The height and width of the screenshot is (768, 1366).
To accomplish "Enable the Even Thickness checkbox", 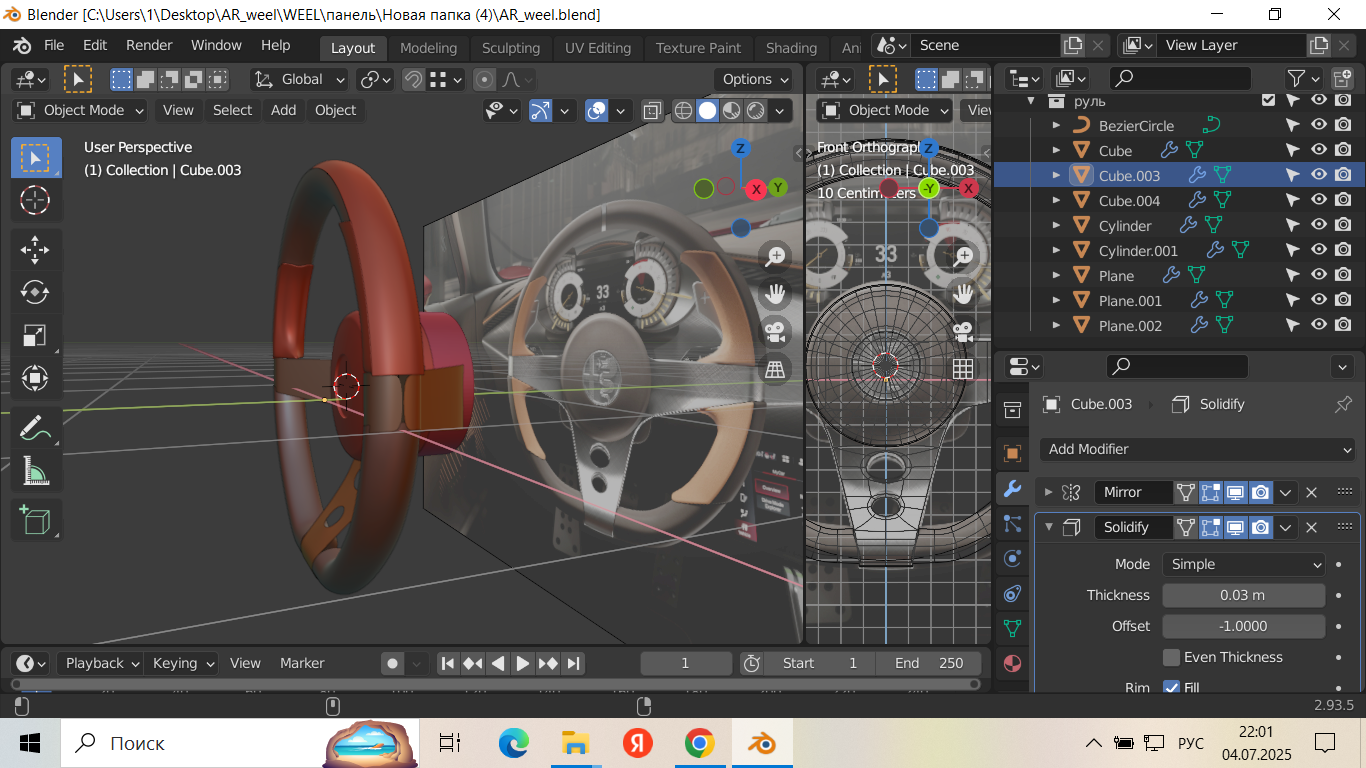I will (x=1171, y=657).
